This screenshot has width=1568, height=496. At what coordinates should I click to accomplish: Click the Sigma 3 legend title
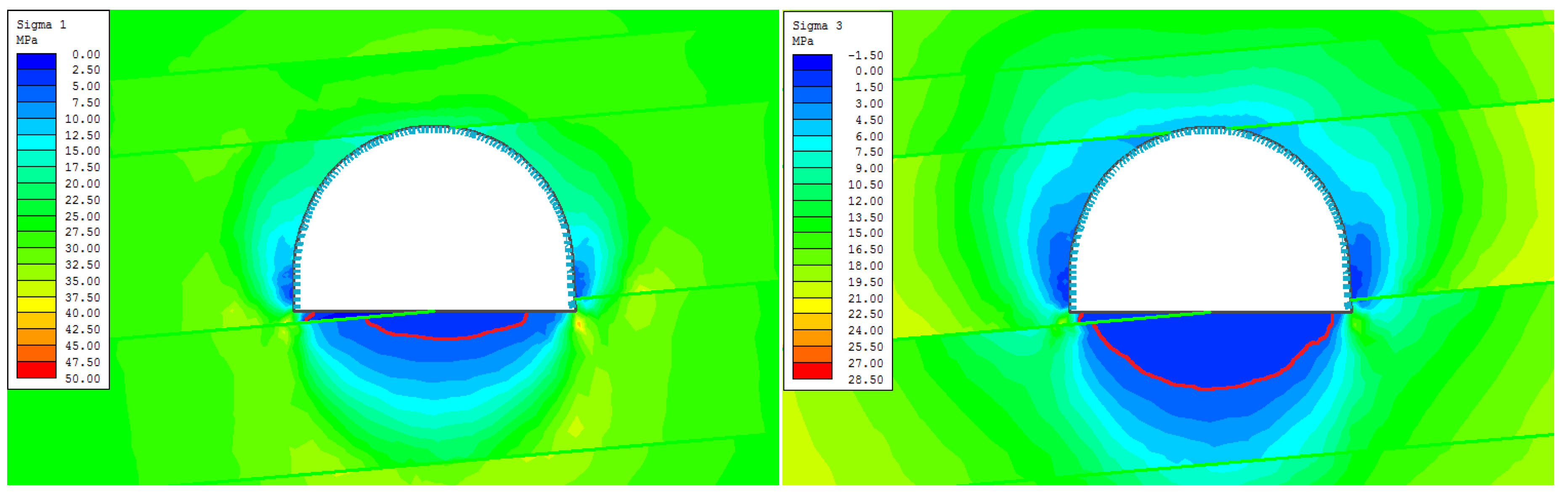(817, 26)
